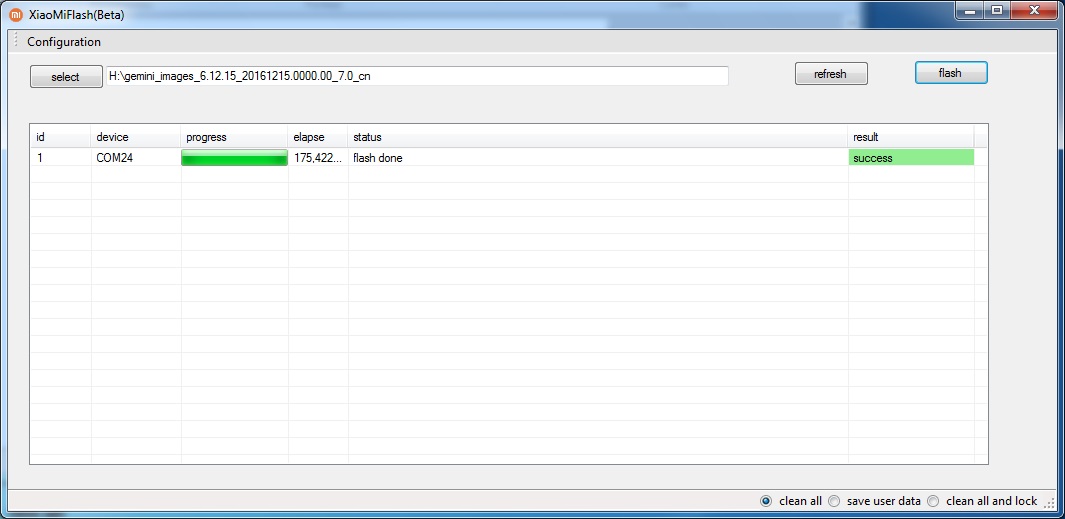This screenshot has height=519, width=1065.
Task: Select the 'clean all and lock' radio button
Action: pyautogui.click(x=933, y=501)
